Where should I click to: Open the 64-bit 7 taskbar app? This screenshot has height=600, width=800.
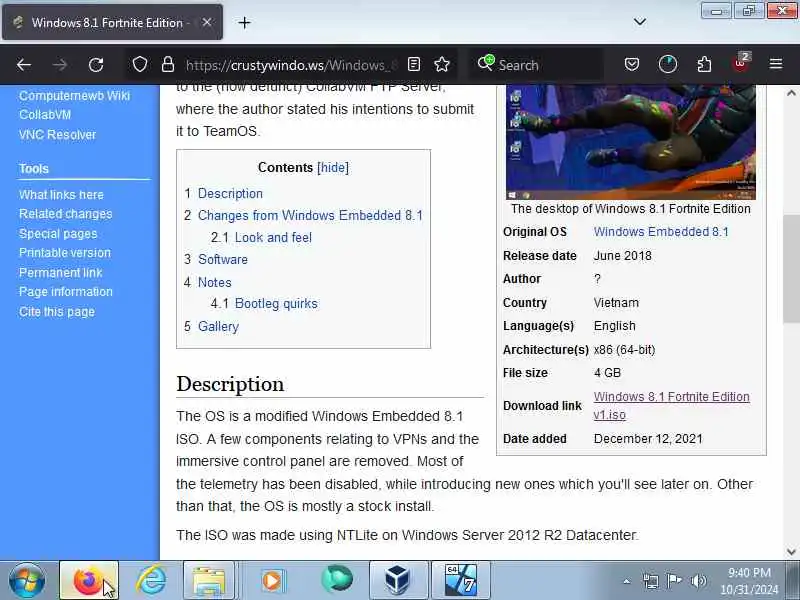461,580
